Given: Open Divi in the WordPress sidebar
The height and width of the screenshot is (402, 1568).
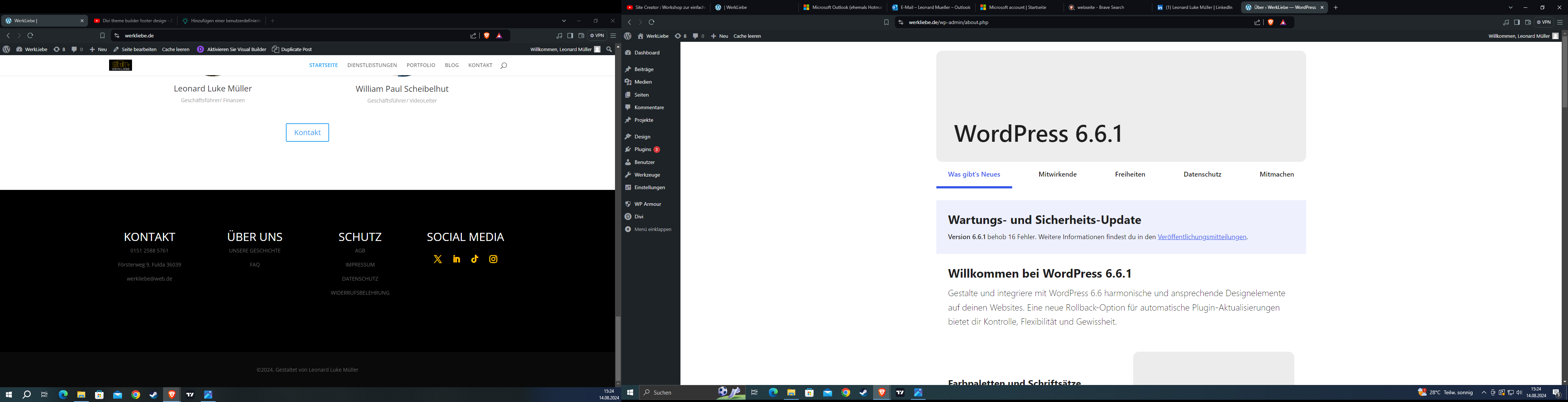Looking at the screenshot, I should point(639,217).
